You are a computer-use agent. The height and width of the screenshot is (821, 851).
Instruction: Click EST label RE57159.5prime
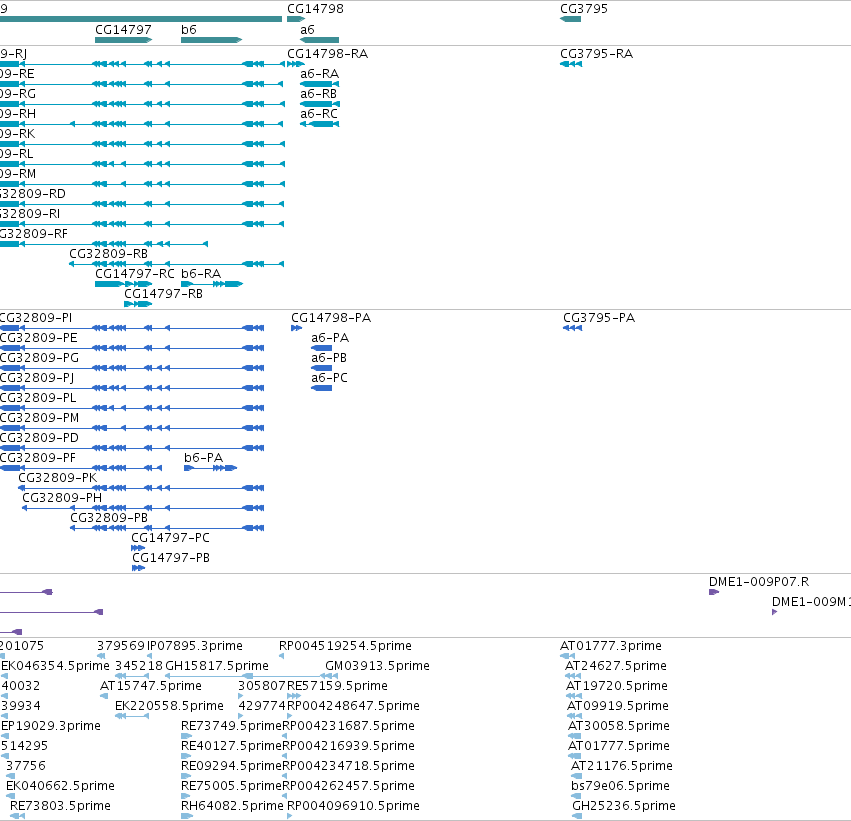(x=337, y=686)
